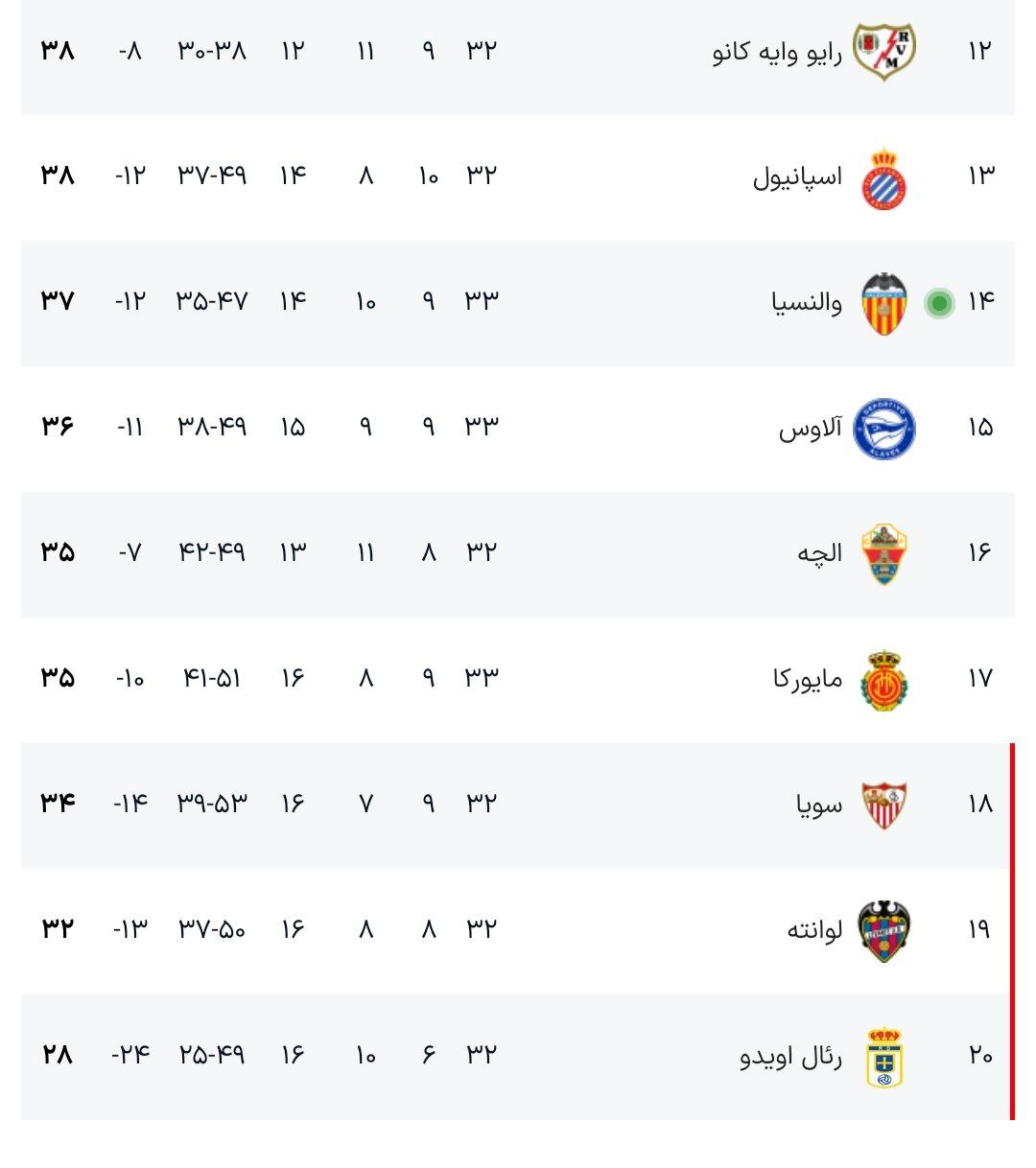Click the Rayo Vallecano club crest
This screenshot has height=1168, width=1036.
tap(883, 51)
